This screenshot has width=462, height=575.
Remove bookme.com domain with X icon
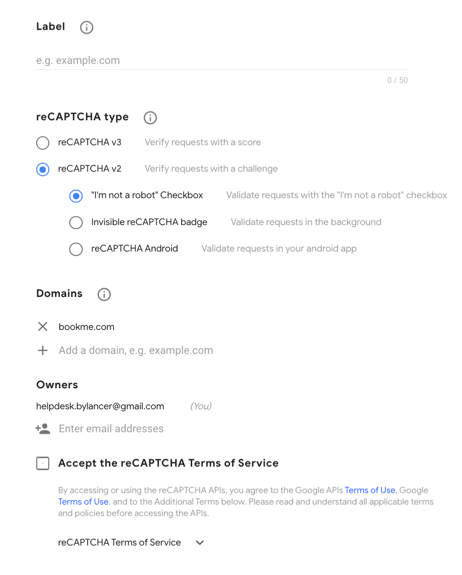click(x=43, y=326)
